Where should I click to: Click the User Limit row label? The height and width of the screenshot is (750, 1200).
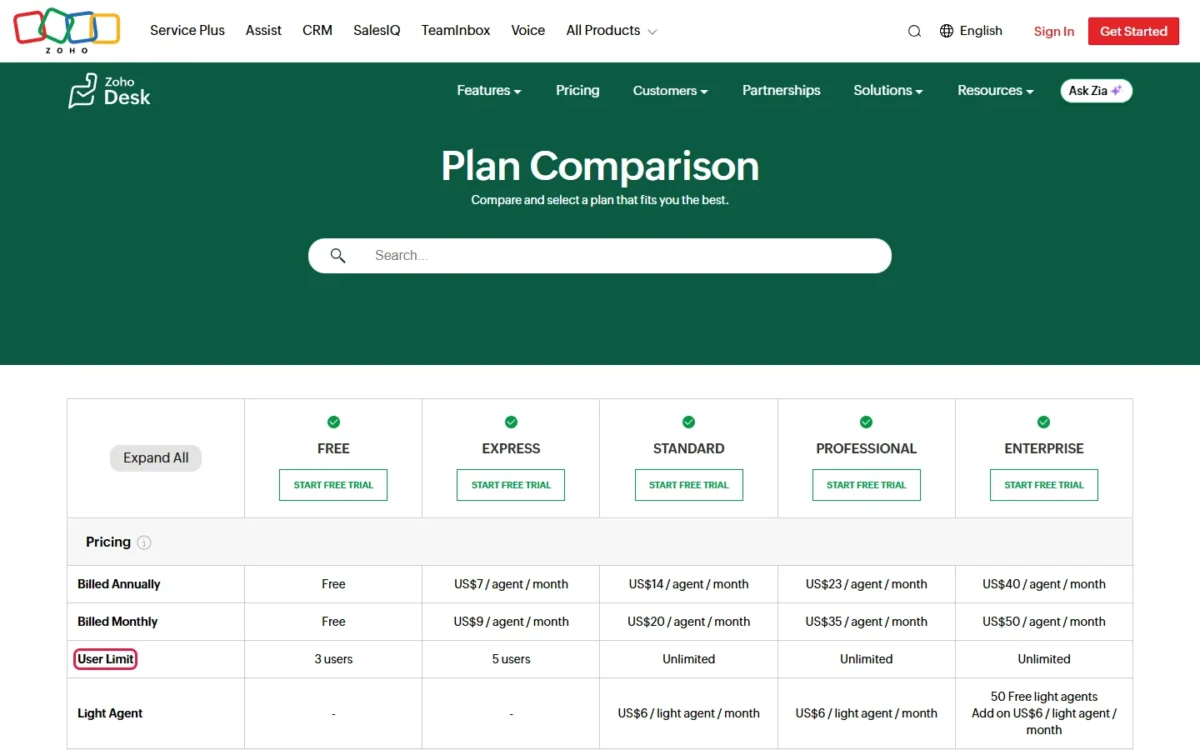coord(105,659)
